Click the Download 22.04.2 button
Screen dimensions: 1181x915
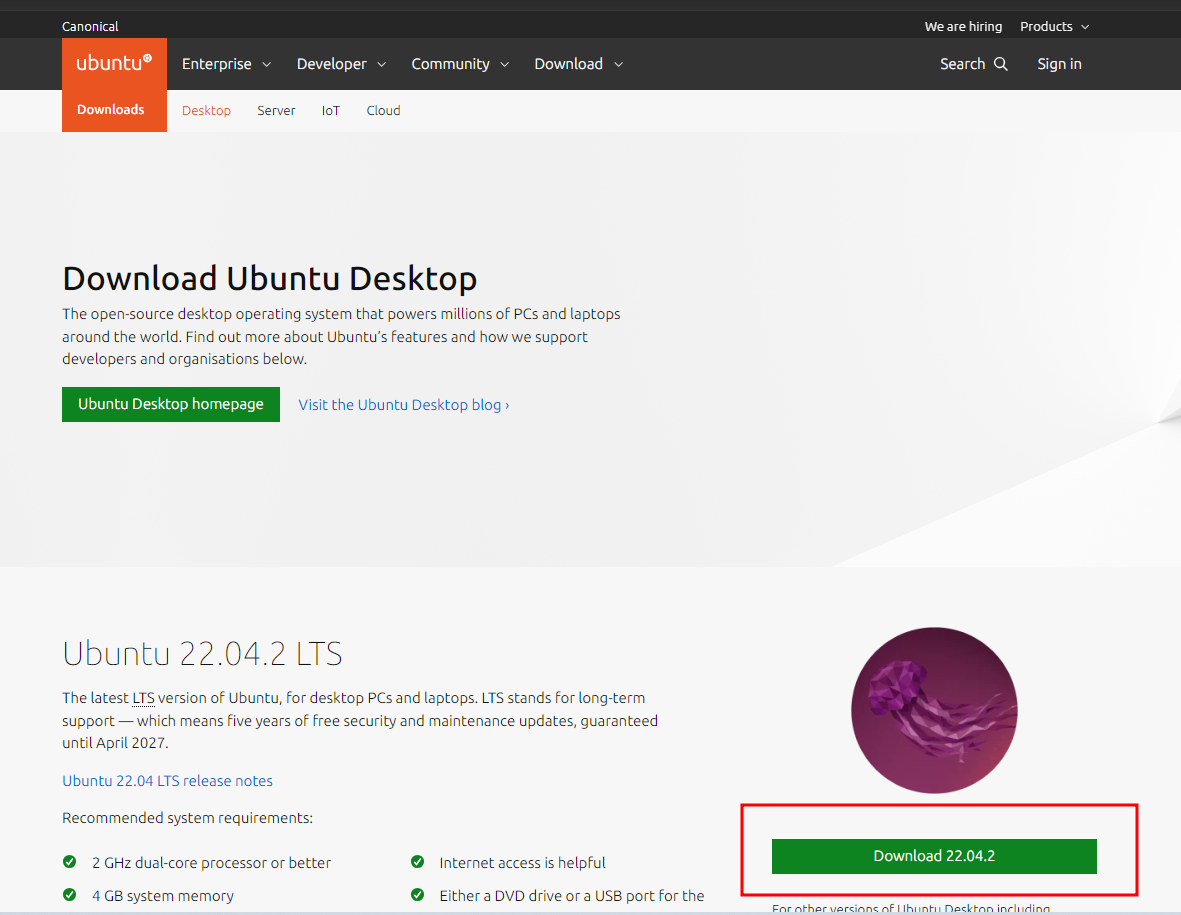(934, 856)
